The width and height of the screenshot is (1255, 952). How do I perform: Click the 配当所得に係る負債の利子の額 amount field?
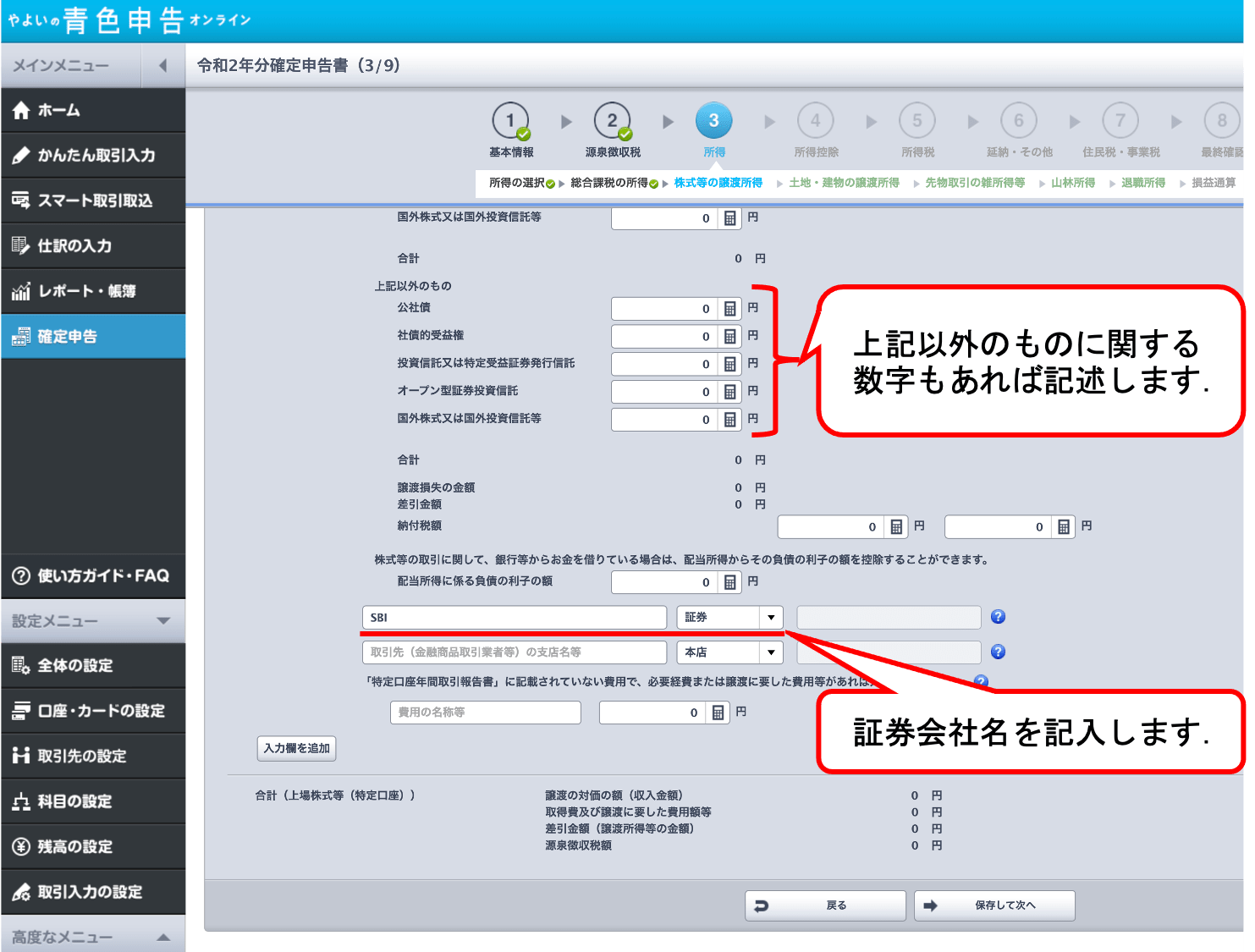(665, 582)
